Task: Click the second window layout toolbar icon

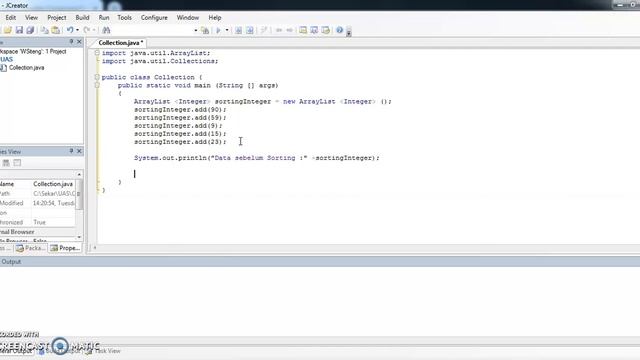Action: [314, 30]
